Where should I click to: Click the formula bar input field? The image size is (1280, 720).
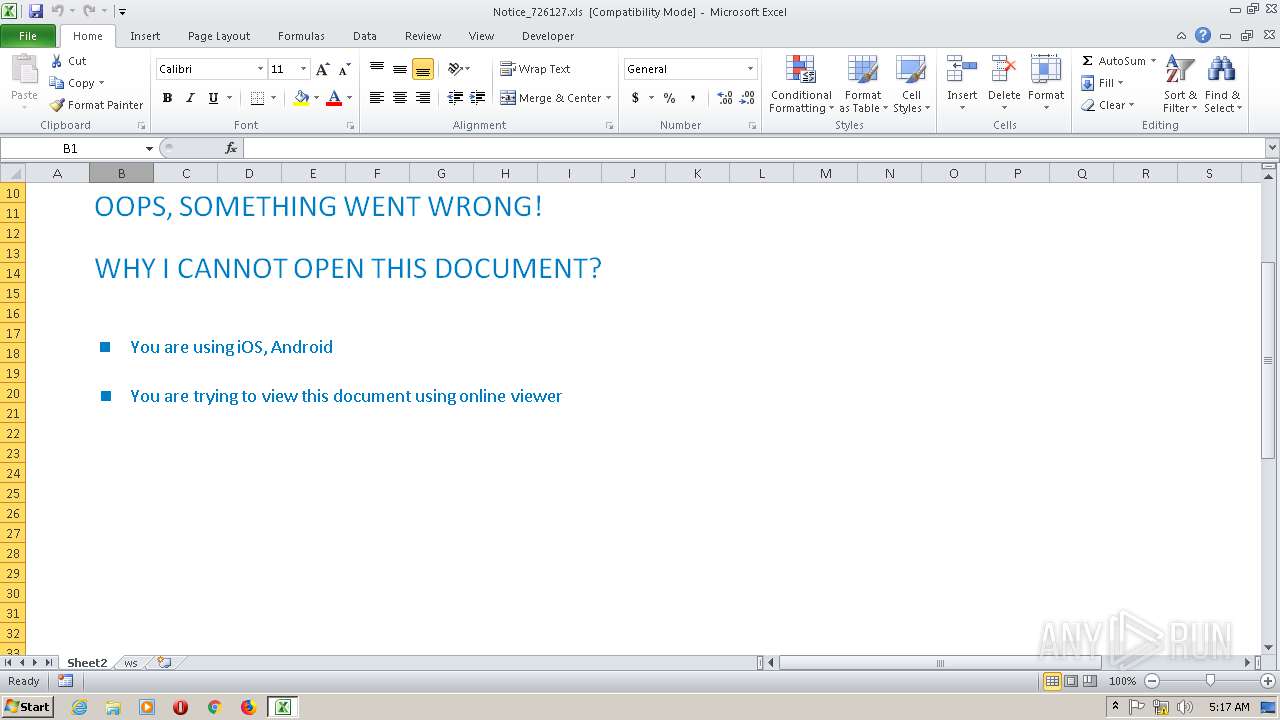(754, 148)
